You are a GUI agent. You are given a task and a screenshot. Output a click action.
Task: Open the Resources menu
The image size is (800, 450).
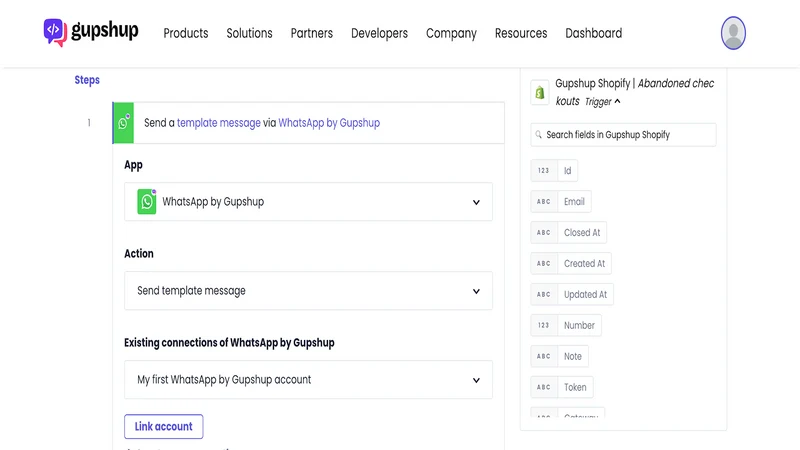pyautogui.click(x=521, y=33)
